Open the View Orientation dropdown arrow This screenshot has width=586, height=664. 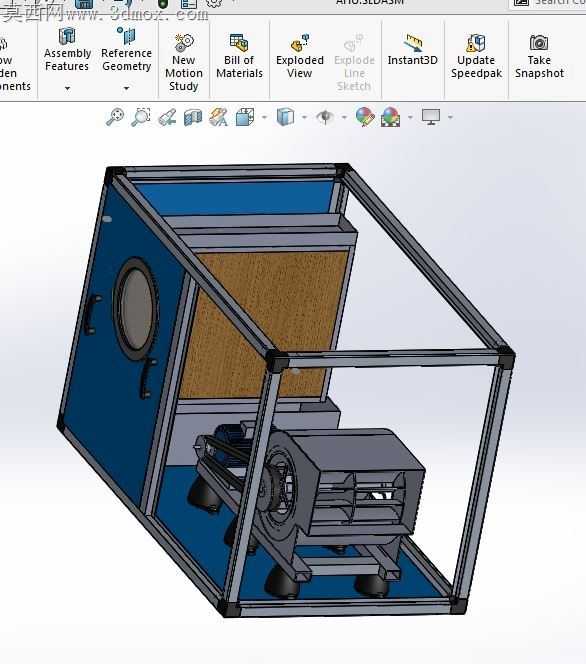tap(264, 117)
